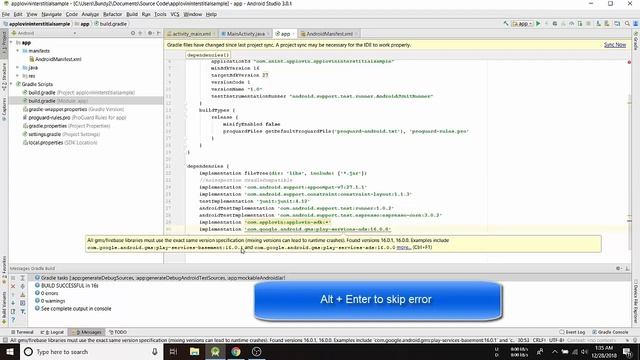The height and width of the screenshot is (360, 640).
Task: Select proguard-rules.pro in the tree
Action: click(x=74, y=118)
